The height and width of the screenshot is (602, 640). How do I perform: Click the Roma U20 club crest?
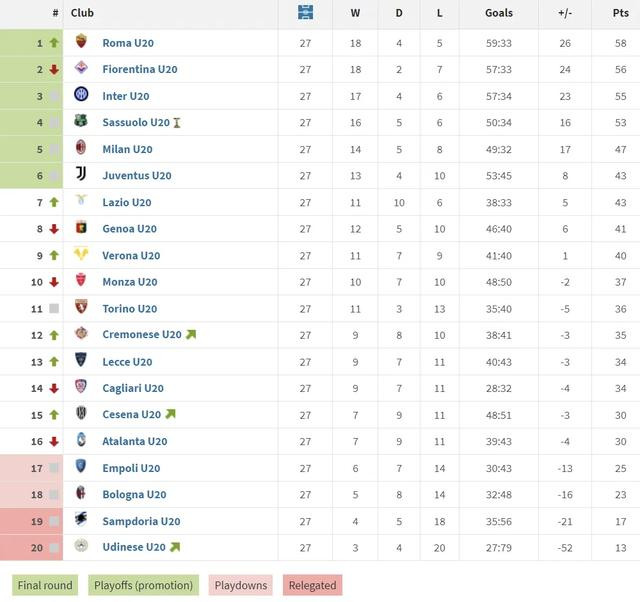pyautogui.click(x=81, y=41)
